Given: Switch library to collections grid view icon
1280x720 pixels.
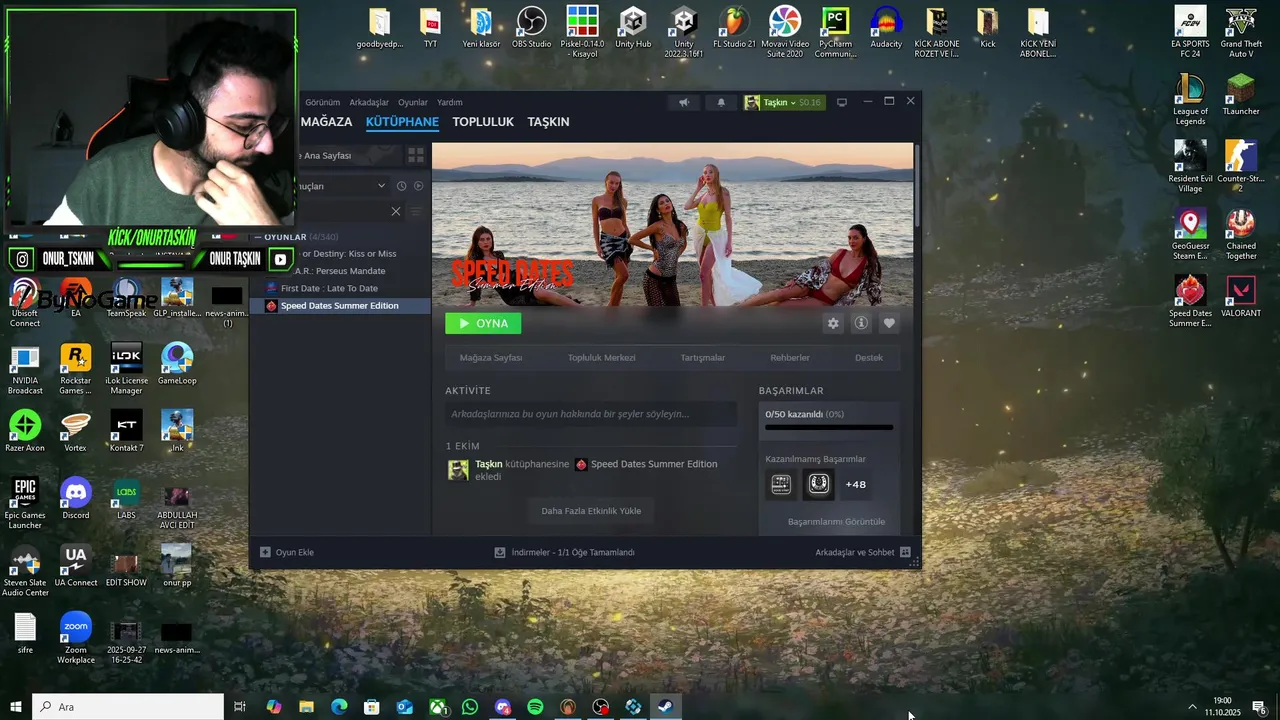Looking at the screenshot, I should pos(416,155).
